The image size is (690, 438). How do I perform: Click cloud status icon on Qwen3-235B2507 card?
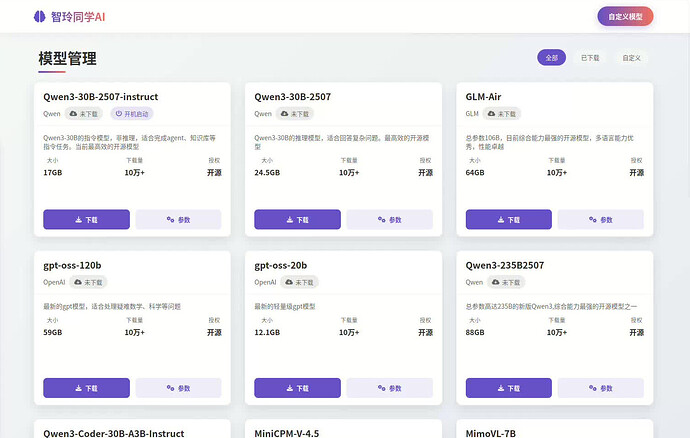495,282
